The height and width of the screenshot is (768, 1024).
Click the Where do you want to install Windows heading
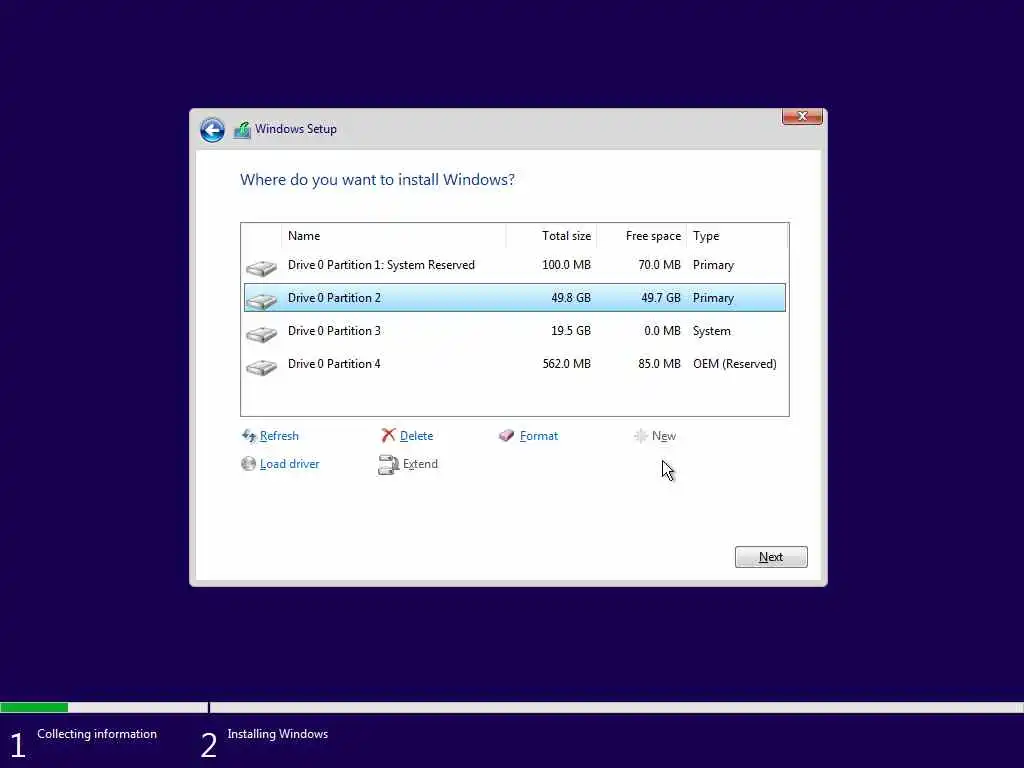click(377, 180)
